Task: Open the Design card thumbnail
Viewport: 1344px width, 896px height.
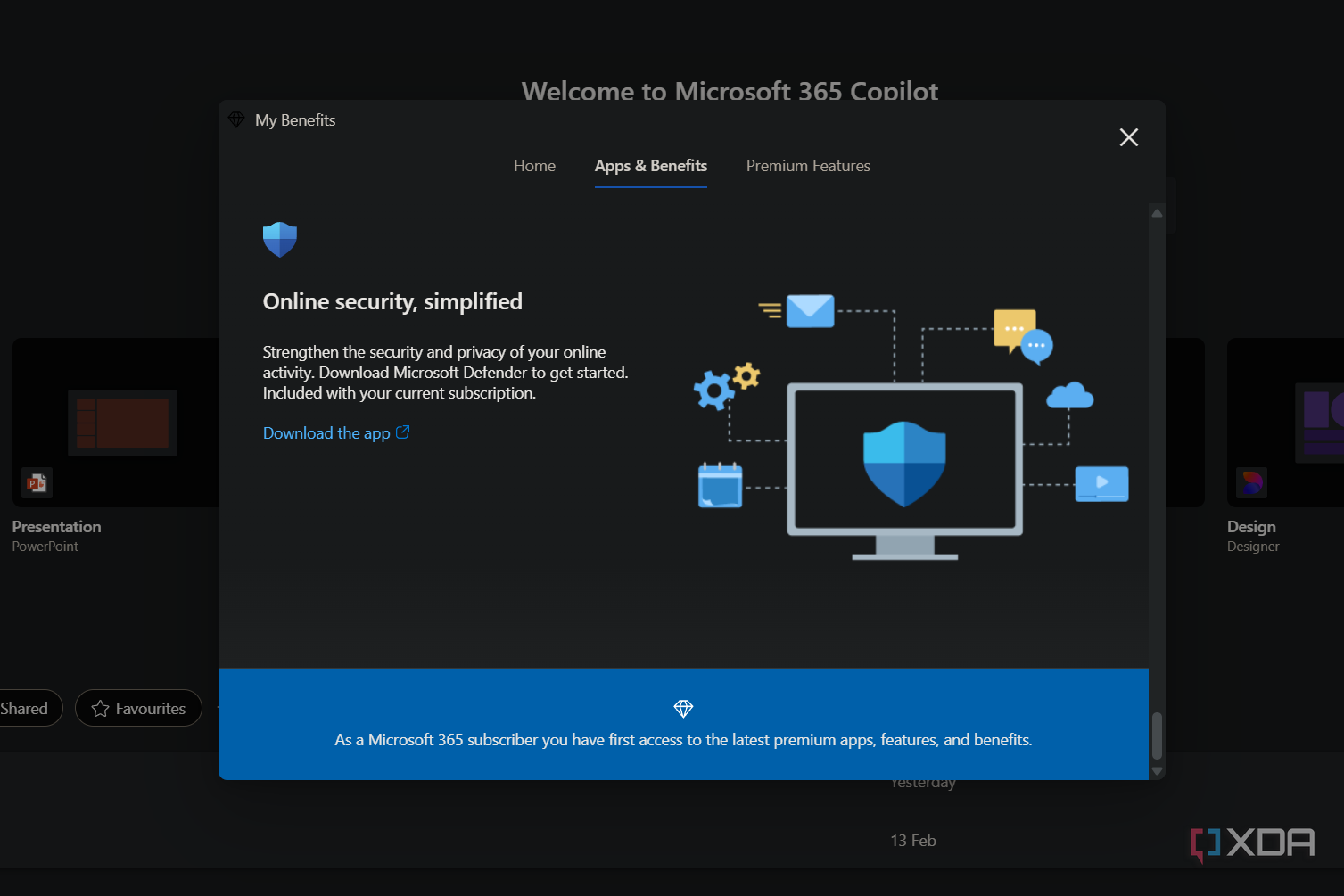Action: click(1285, 423)
